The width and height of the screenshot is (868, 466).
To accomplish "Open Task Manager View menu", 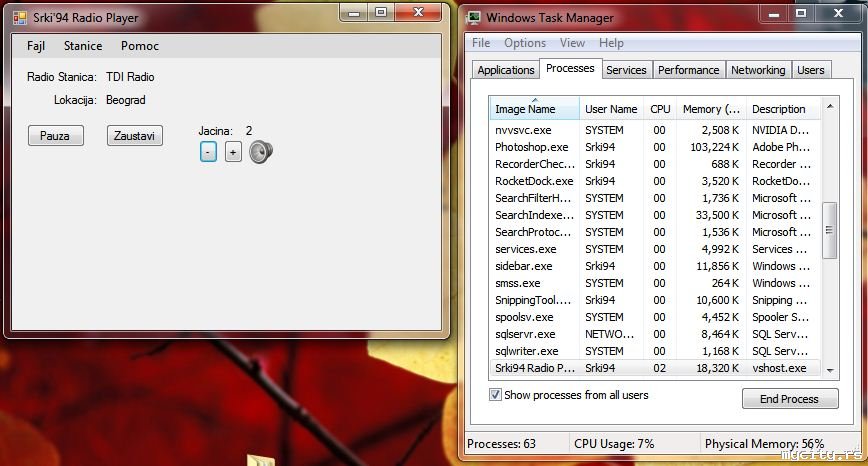I will pos(572,43).
